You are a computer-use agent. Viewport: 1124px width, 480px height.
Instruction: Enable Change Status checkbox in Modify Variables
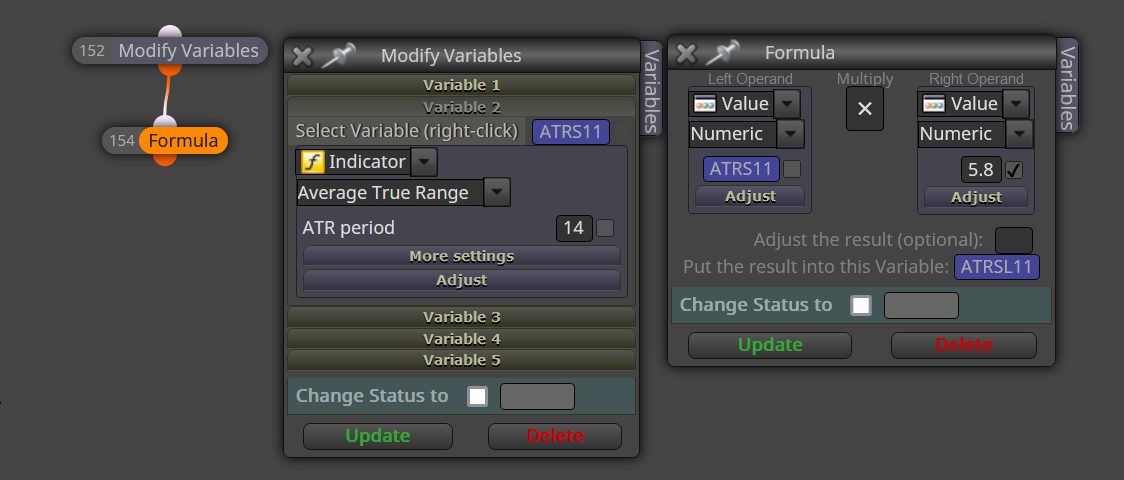477,396
